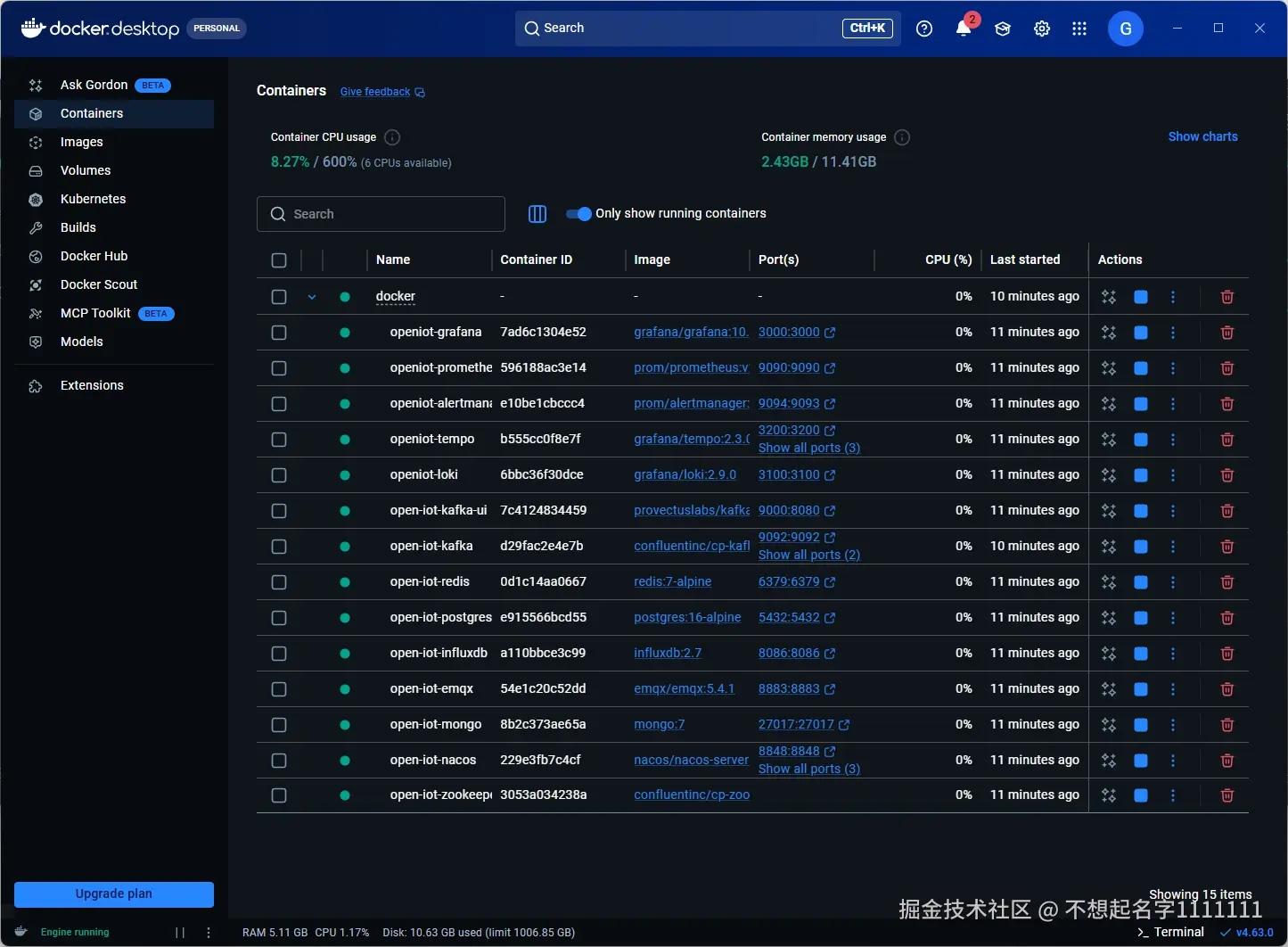Viewport: 1288px width, 947px height.
Task: Open Learning center graduation cap icon
Action: 1003,29
